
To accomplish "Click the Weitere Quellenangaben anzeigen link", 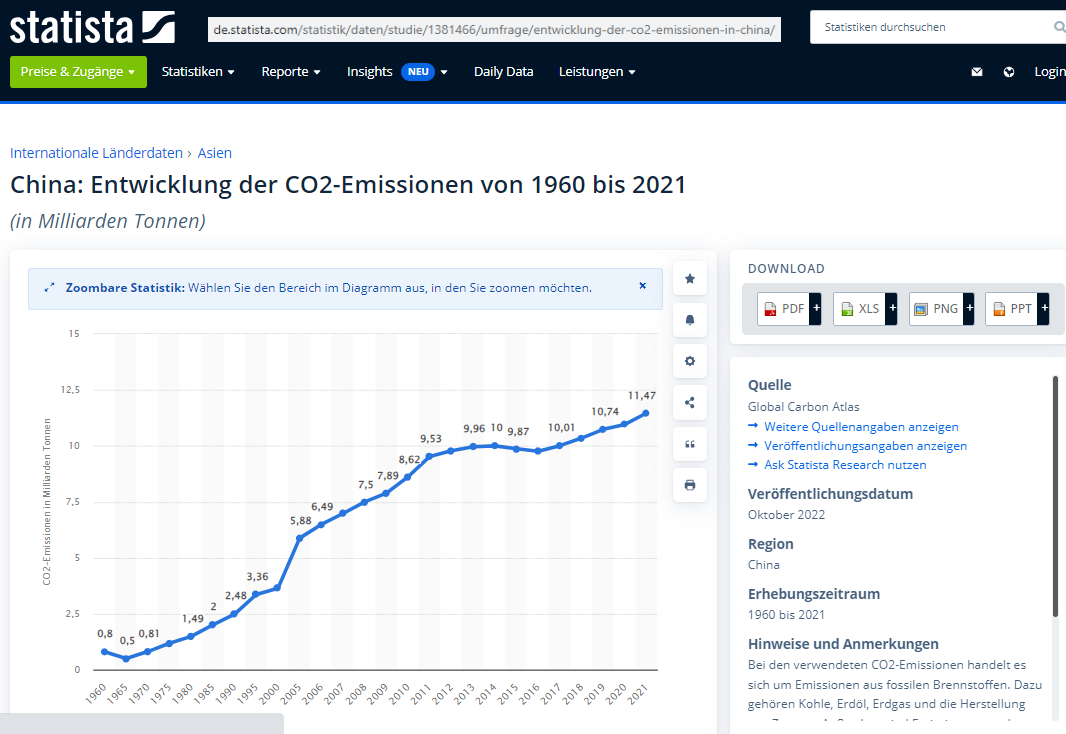I will [x=861, y=427].
